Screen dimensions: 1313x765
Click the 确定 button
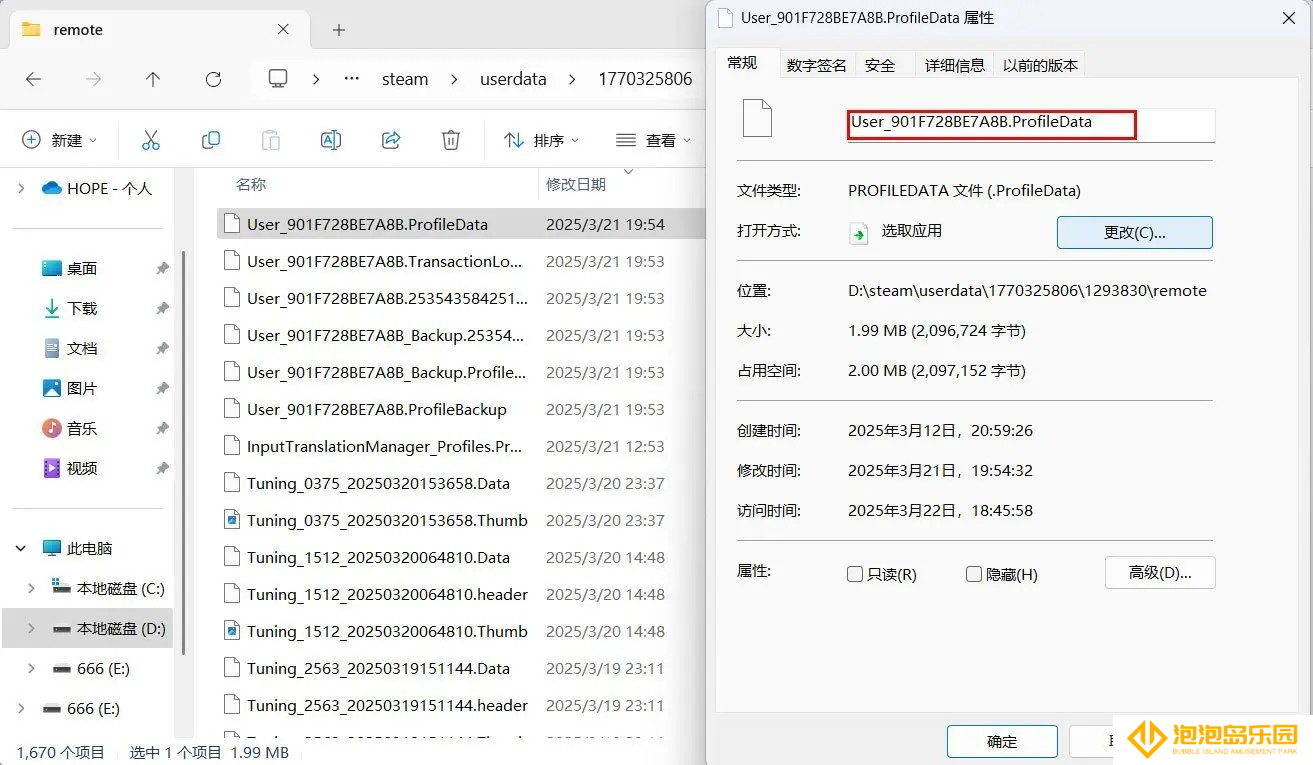click(x=1002, y=741)
